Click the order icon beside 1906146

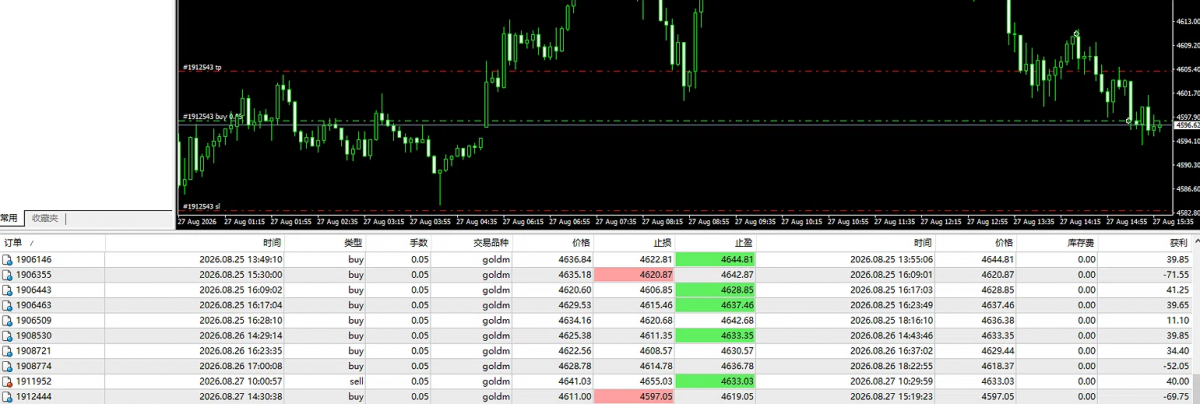[8, 259]
